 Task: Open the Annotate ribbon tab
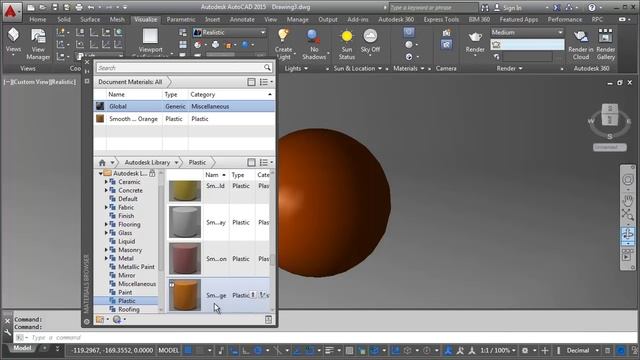pyautogui.click(x=242, y=20)
